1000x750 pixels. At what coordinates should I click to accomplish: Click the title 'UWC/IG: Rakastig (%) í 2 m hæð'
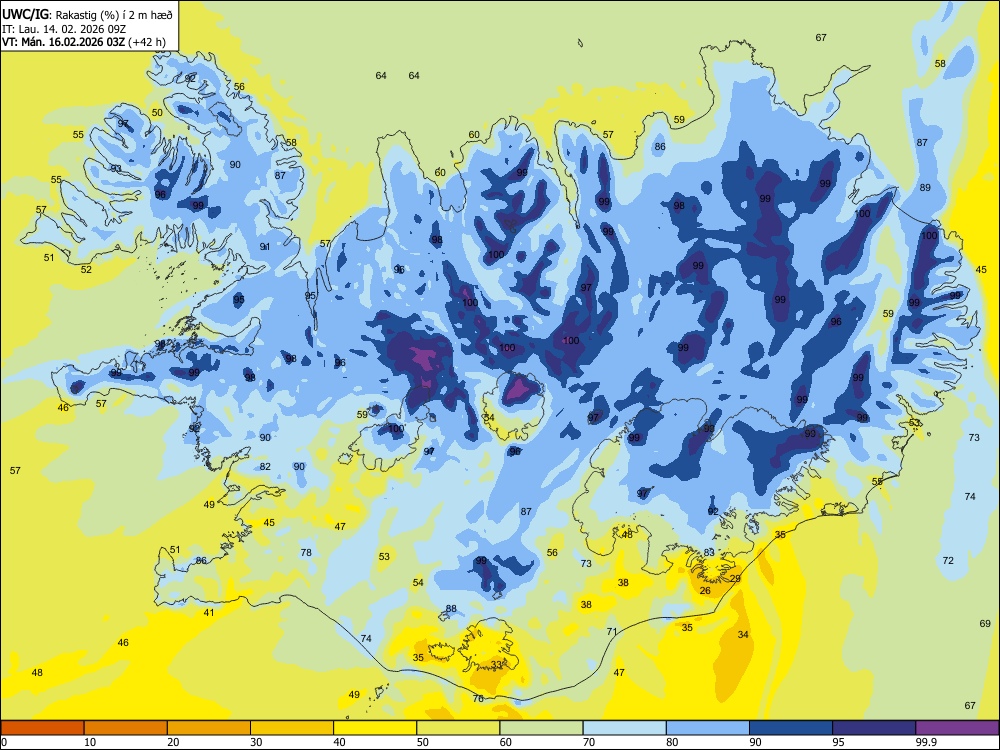[x=87, y=14]
